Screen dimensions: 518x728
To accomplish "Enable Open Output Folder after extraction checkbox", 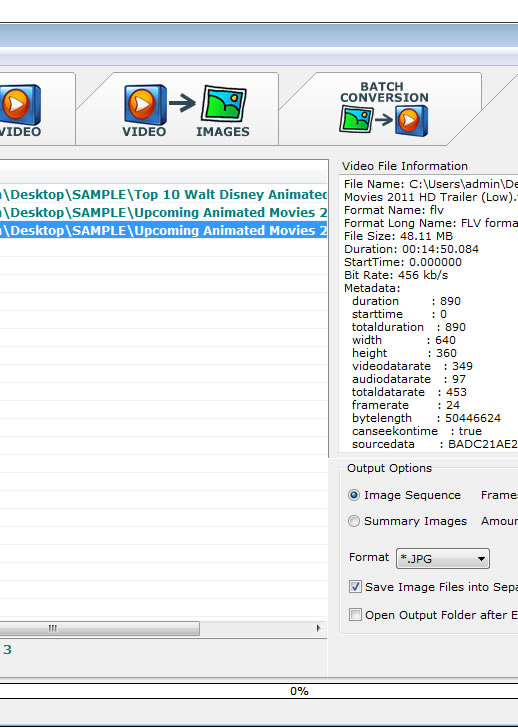I will click(x=355, y=615).
